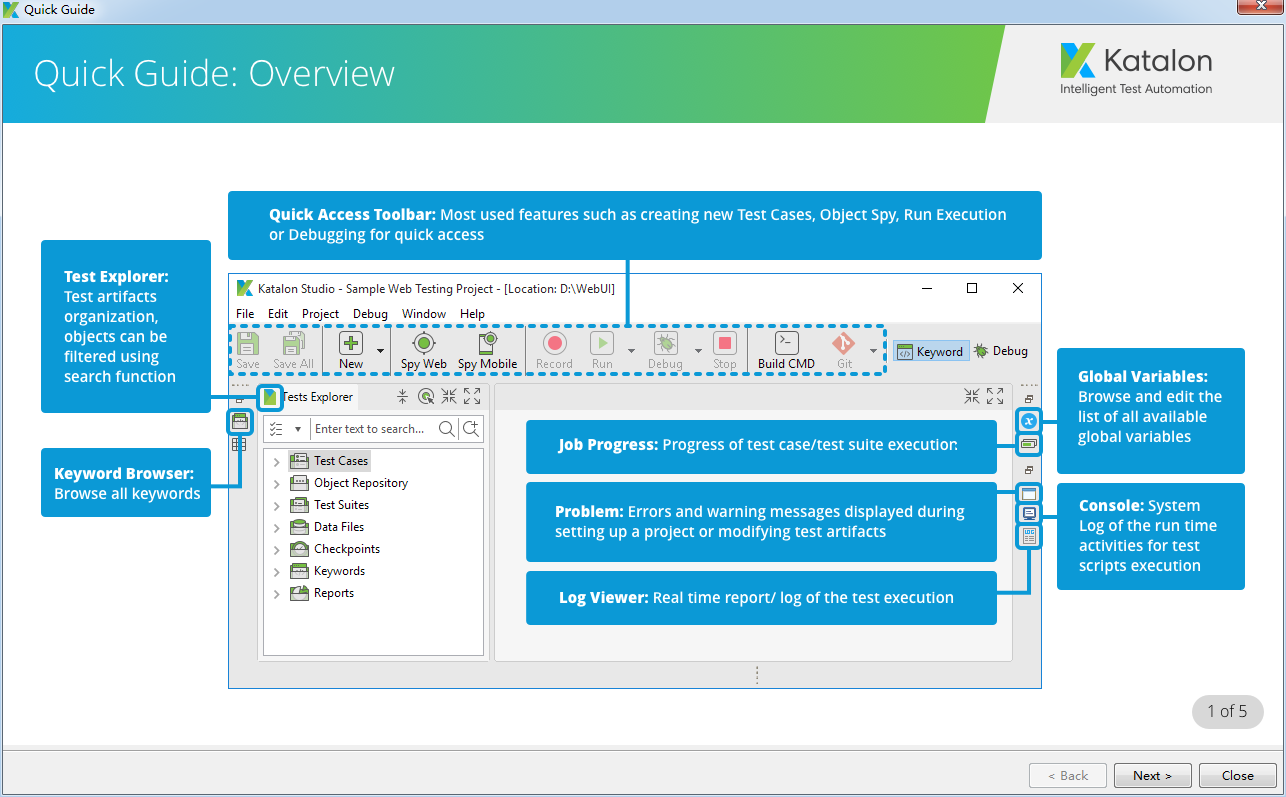Click the magnifier search icon
The width and height of the screenshot is (1286, 797).
[x=446, y=429]
